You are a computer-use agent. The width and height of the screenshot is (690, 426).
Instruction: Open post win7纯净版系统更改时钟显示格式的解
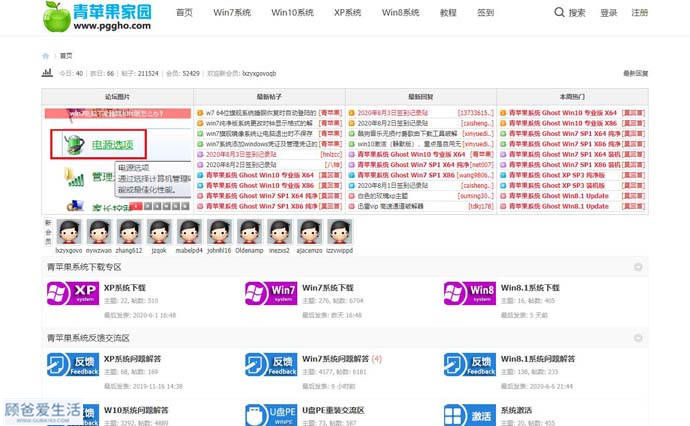[259, 124]
